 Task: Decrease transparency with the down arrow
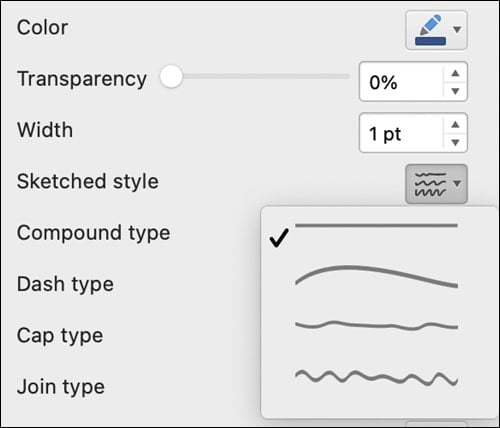(455, 91)
